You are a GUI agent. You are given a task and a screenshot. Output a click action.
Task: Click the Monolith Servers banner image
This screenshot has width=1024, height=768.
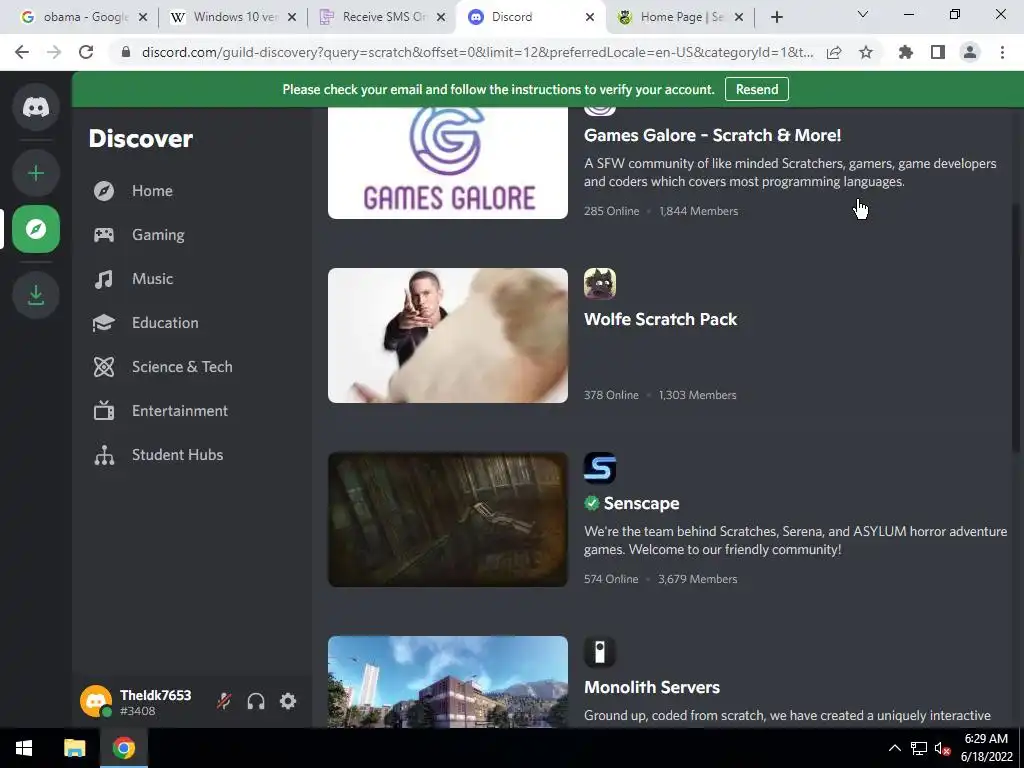point(448,682)
